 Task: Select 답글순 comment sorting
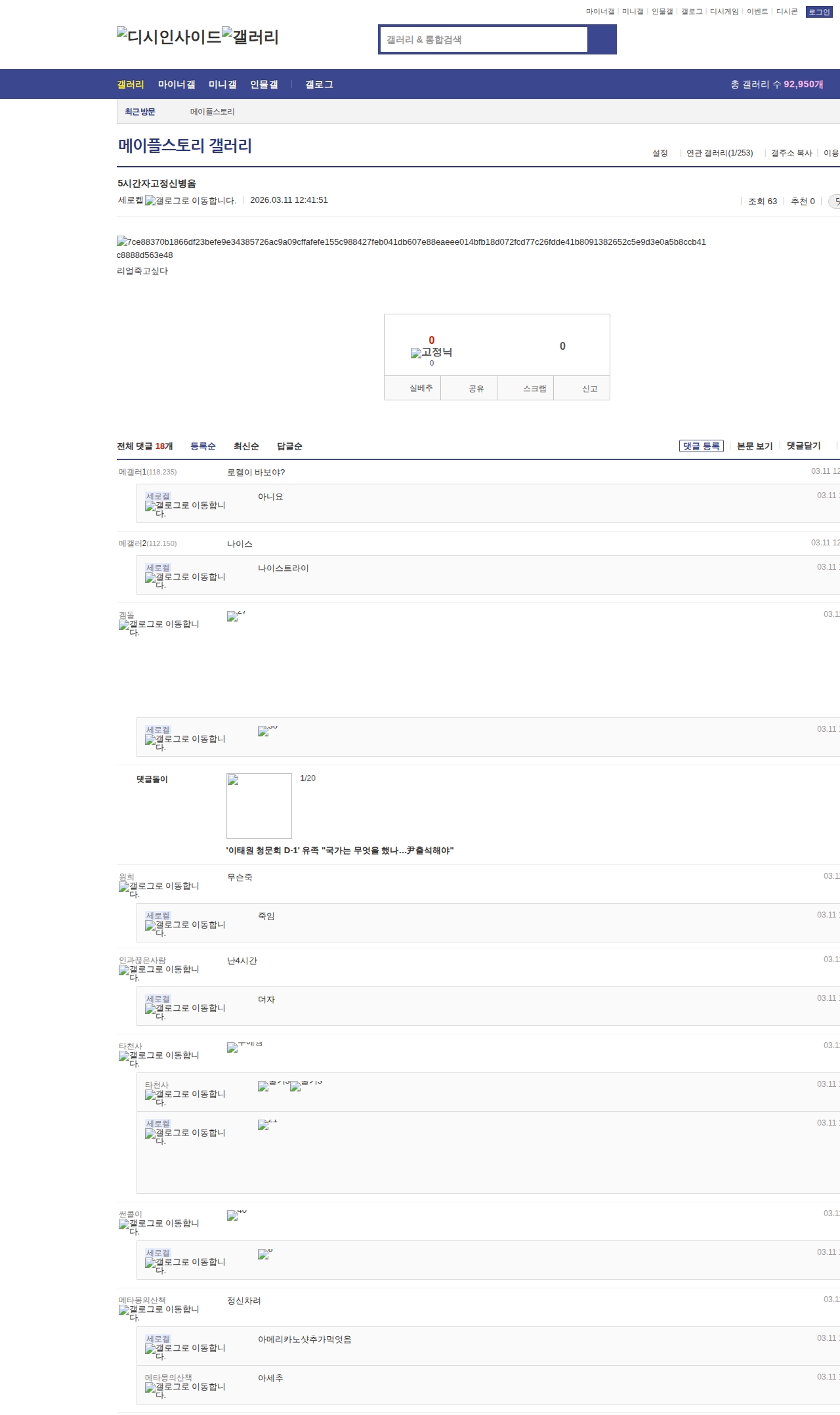tap(289, 446)
